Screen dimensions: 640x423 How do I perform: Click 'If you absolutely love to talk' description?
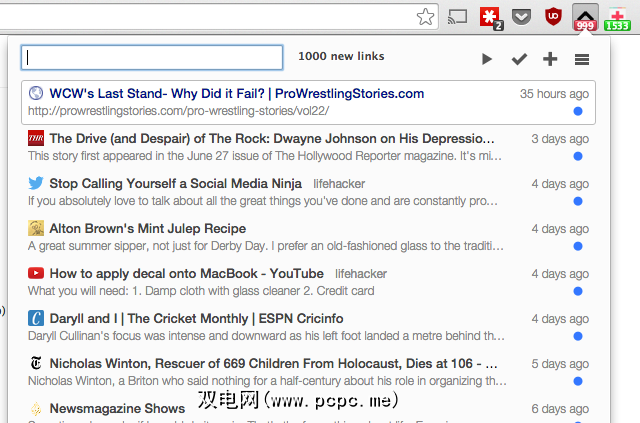click(263, 201)
